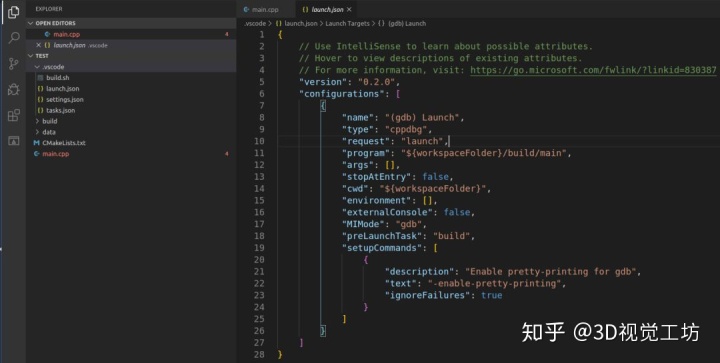The height and width of the screenshot is (363, 720).
Task: Open the Extensions view icon
Action: click(14, 115)
